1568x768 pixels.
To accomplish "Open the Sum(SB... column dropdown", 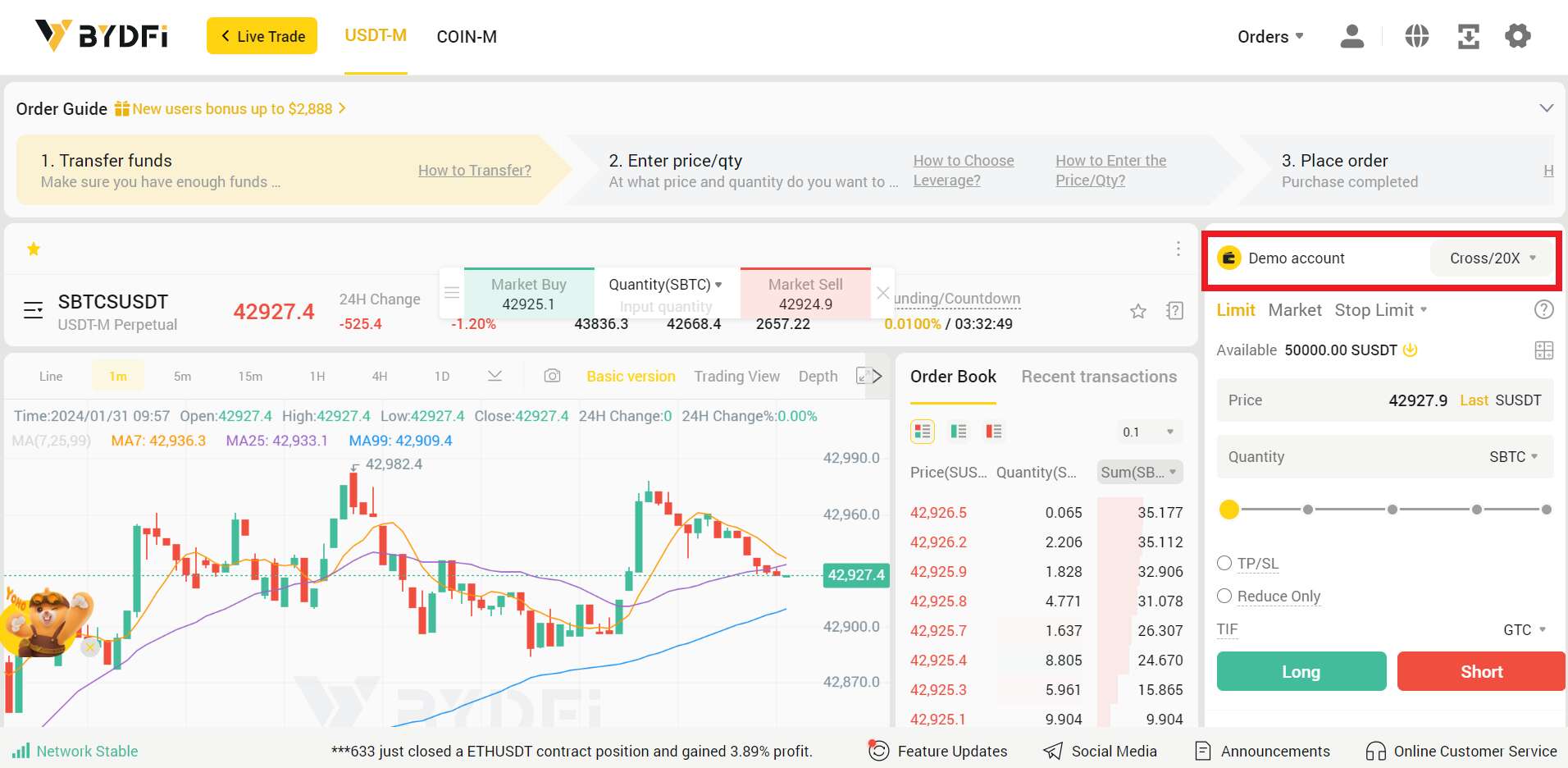I will tap(1140, 472).
